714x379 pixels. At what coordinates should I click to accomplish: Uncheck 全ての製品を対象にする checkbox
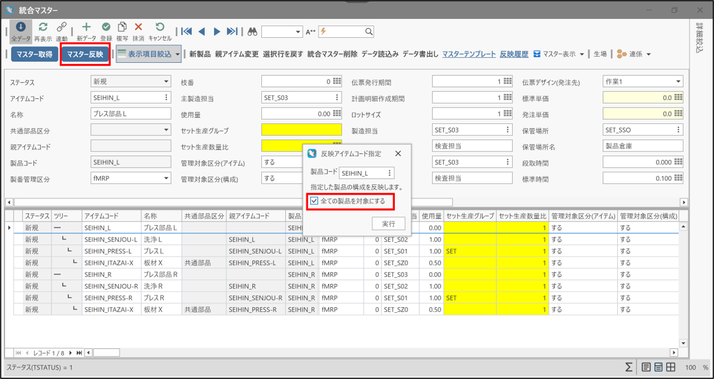(314, 201)
